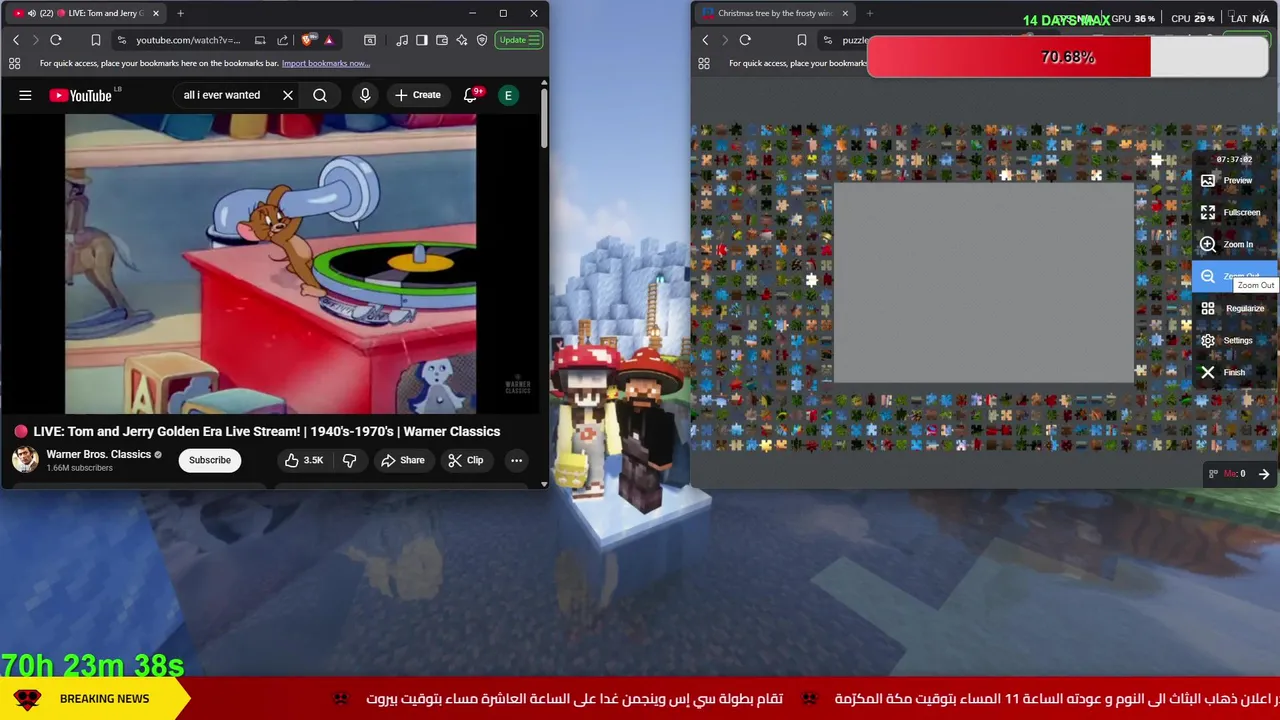Go back in the puzzle browser window
The width and height of the screenshot is (1280, 720).
[x=705, y=40]
